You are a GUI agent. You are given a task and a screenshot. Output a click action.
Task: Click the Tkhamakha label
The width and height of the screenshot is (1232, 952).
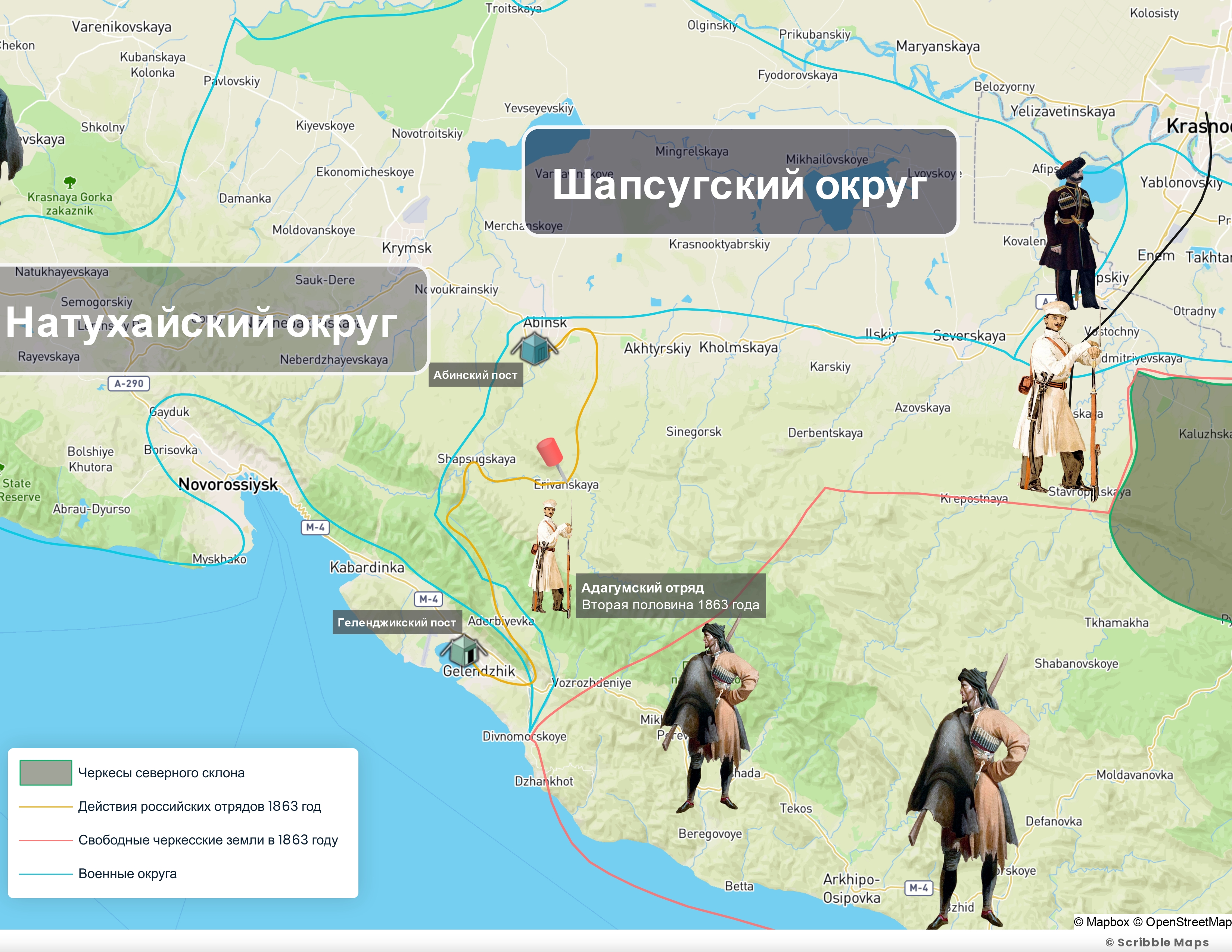pos(1116,623)
